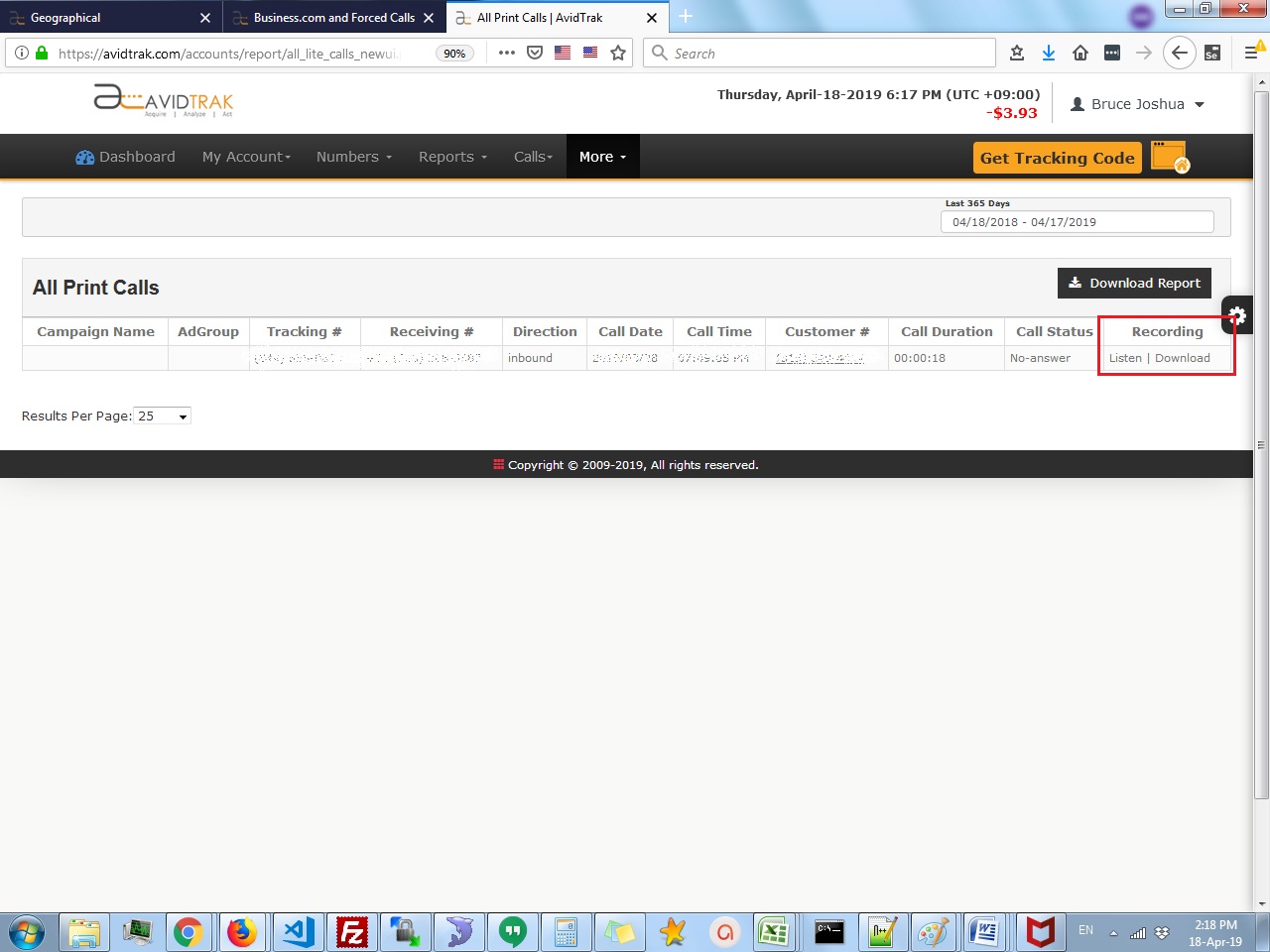Expand the Reports menu
Screen dimensions: 1270x952
tap(453, 157)
